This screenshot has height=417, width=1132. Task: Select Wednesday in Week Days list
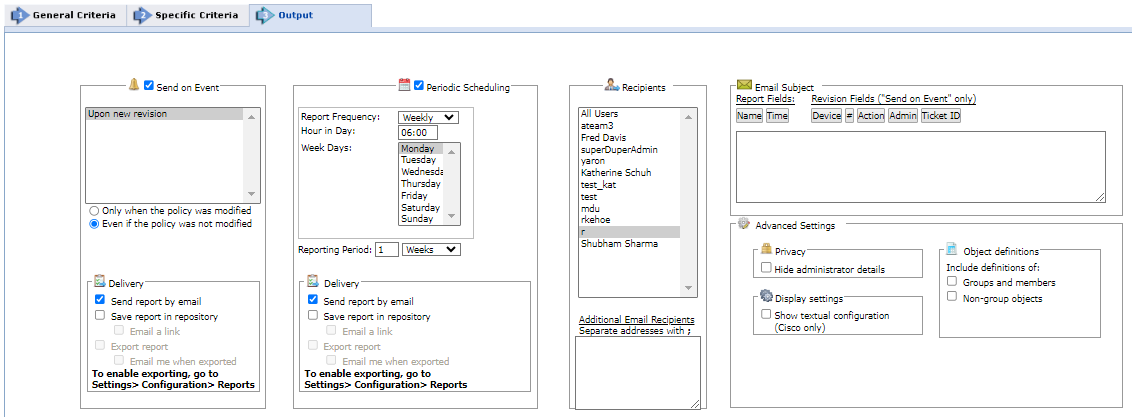(x=421, y=172)
